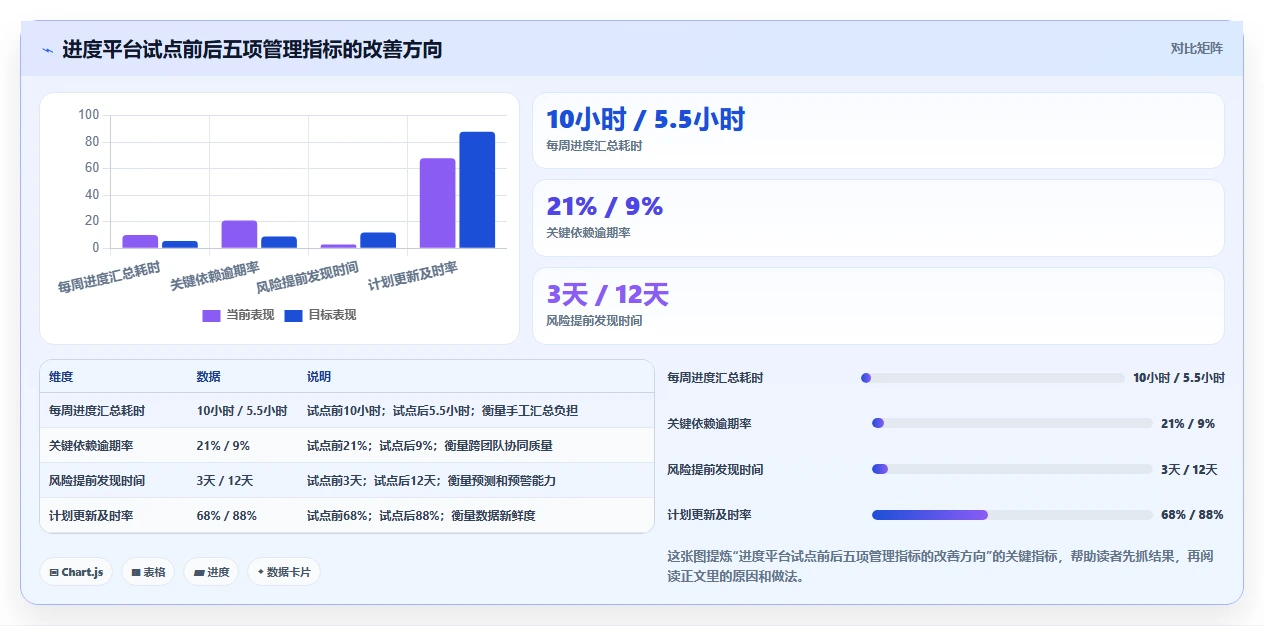Click the 对比矩阵 label in the header
This screenshot has height=626, width=1264.
pyautogui.click(x=1196, y=48)
